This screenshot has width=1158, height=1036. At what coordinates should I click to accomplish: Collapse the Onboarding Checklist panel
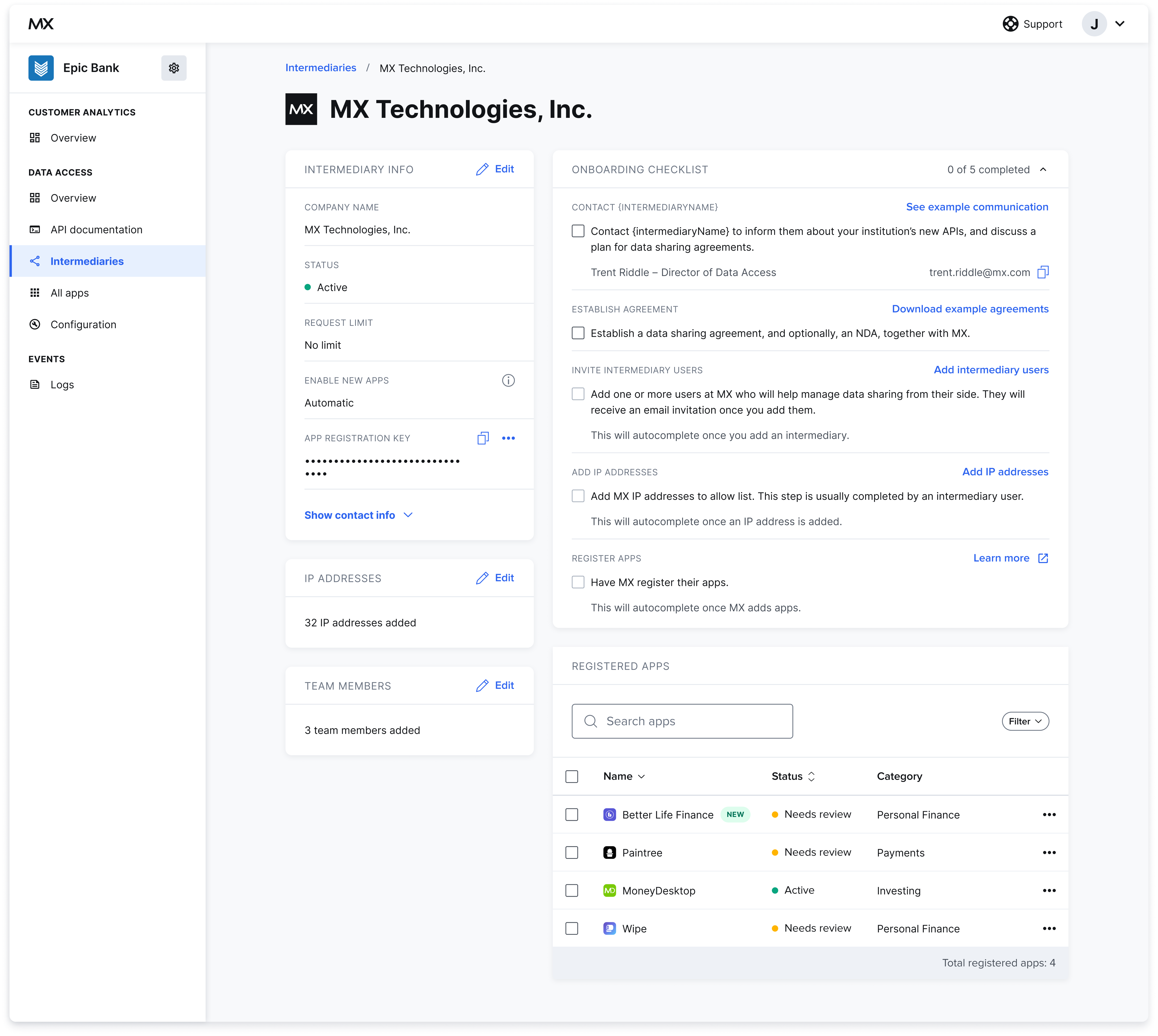1043,170
